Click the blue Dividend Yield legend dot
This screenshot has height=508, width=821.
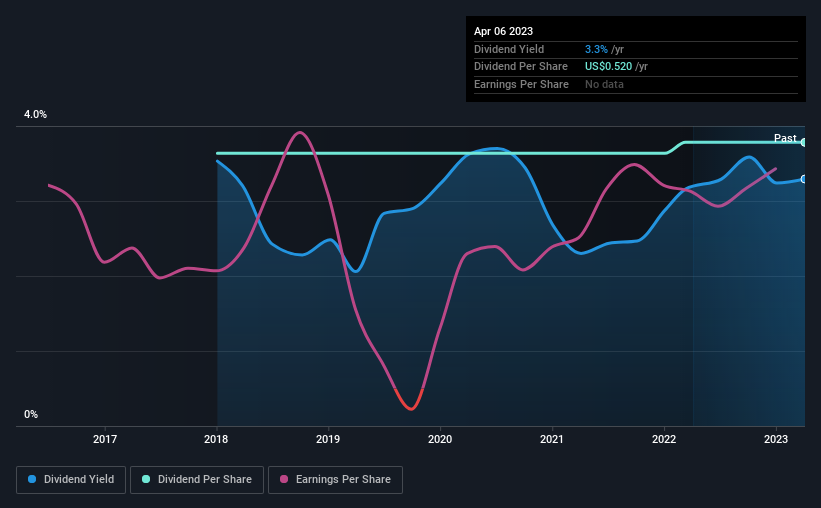point(32,479)
